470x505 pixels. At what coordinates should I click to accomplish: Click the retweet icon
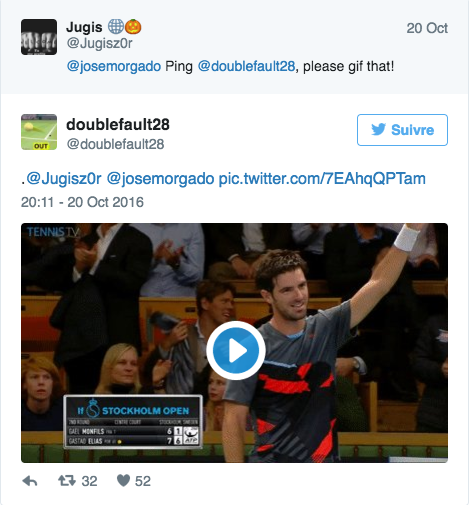[x=67, y=481]
